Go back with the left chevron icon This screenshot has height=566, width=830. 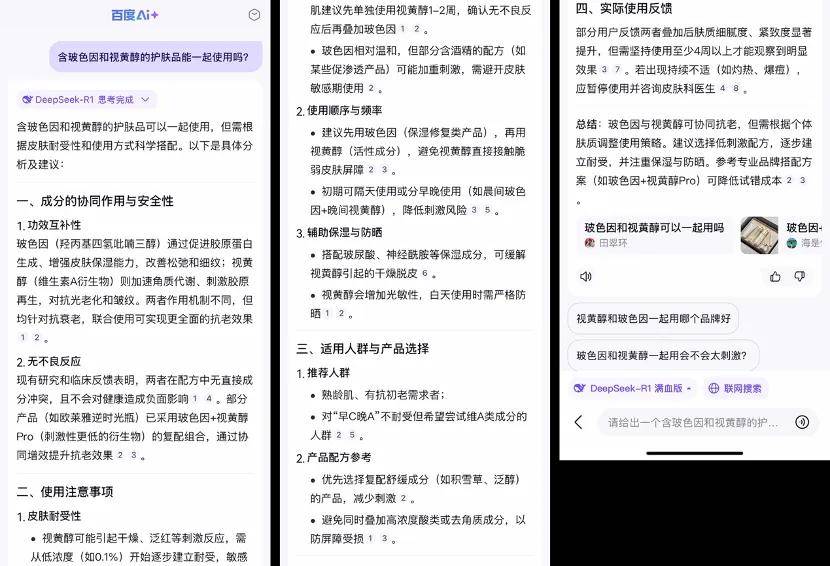tap(579, 422)
